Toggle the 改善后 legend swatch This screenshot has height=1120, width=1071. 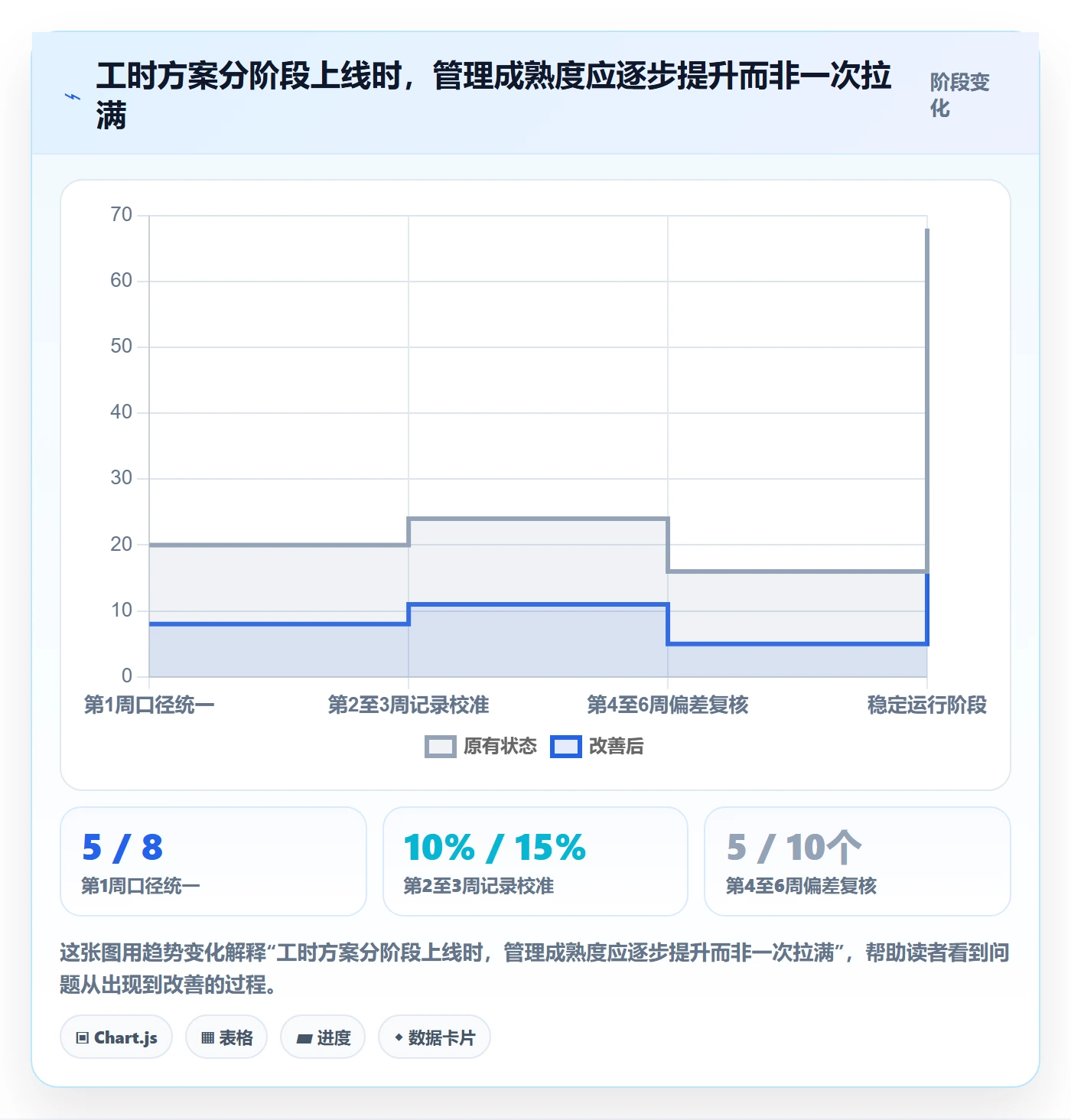click(x=566, y=747)
